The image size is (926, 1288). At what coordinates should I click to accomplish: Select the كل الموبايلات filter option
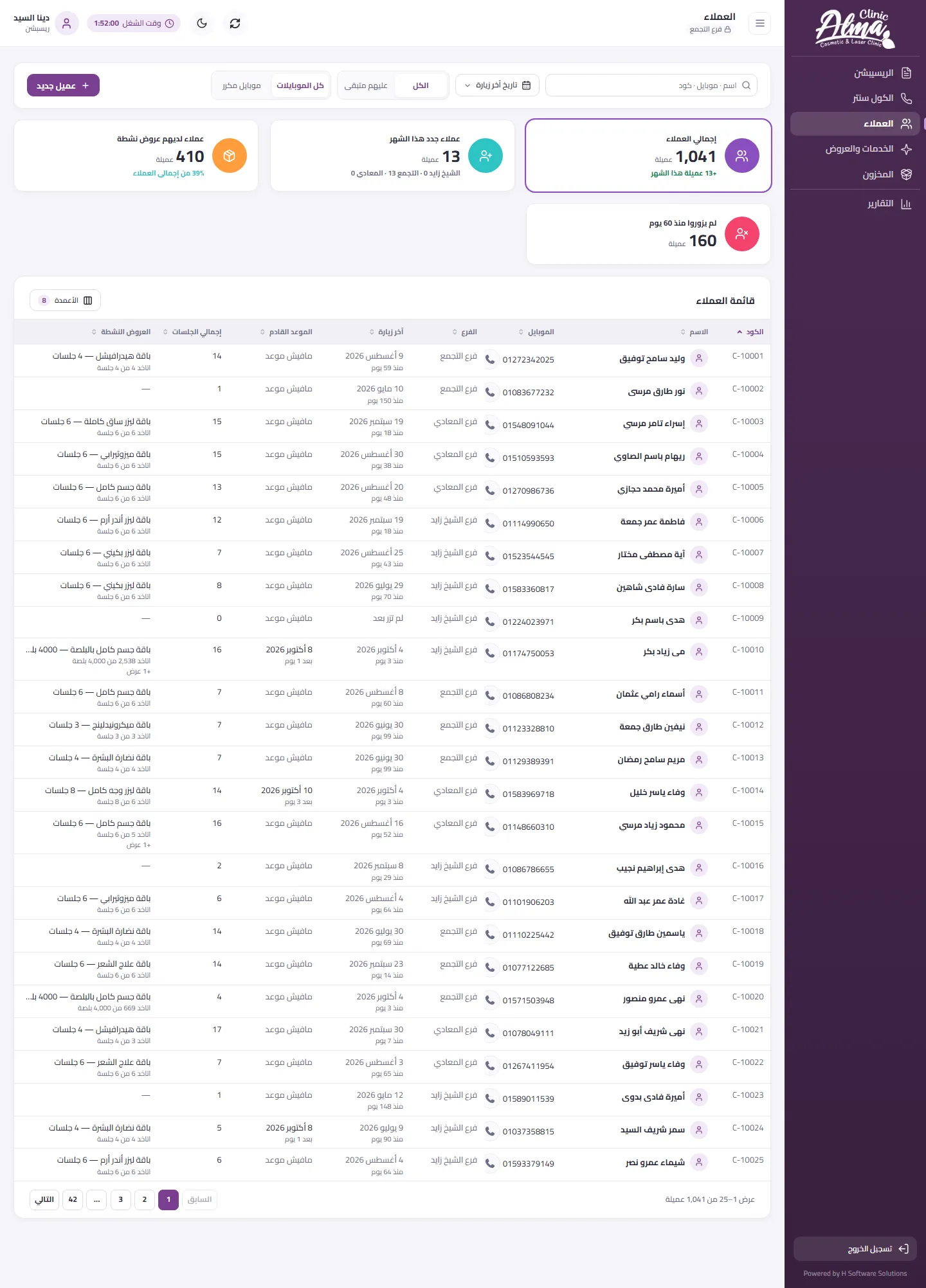[300, 85]
